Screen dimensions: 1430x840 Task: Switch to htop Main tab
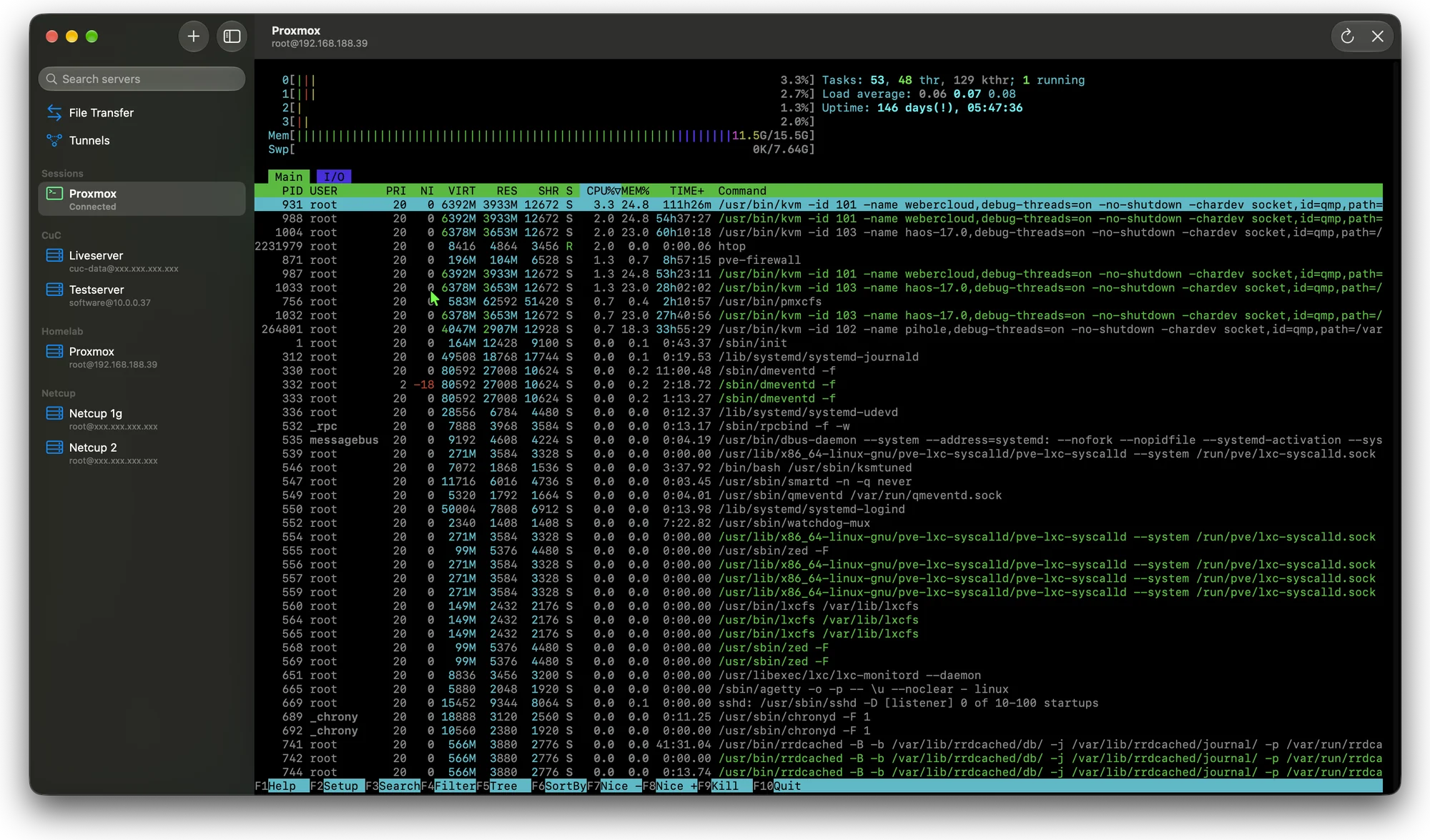[x=289, y=177]
